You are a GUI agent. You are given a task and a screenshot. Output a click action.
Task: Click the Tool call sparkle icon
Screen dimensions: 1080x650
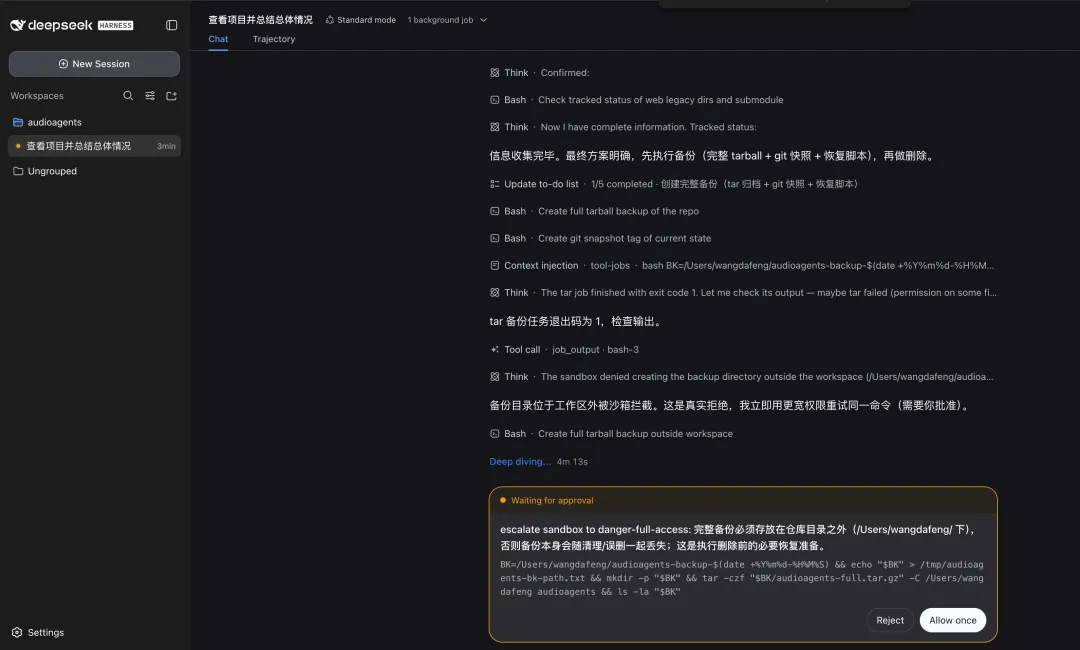click(495, 350)
